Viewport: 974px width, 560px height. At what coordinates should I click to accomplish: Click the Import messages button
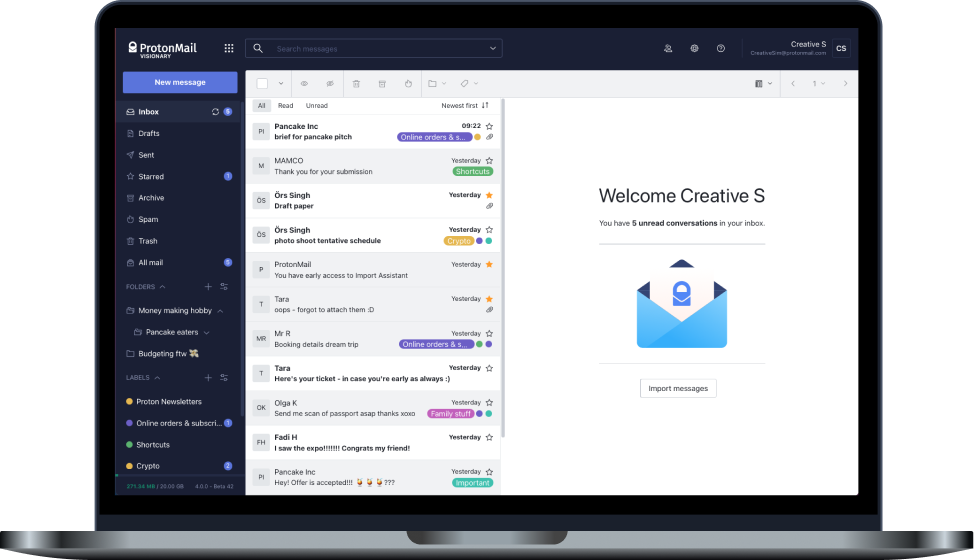click(678, 389)
